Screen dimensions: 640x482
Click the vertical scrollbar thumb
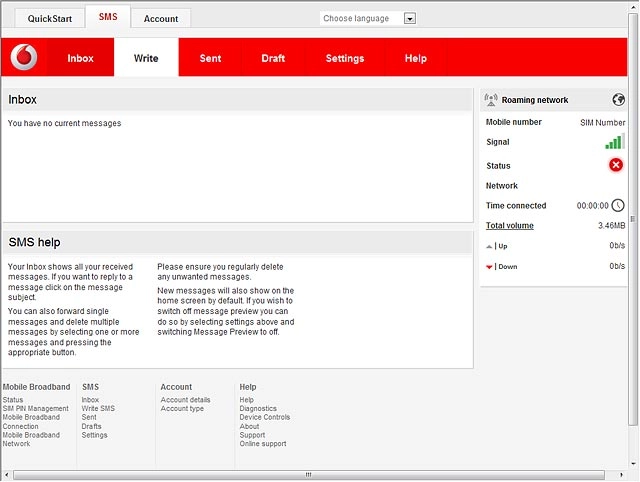(x=633, y=218)
